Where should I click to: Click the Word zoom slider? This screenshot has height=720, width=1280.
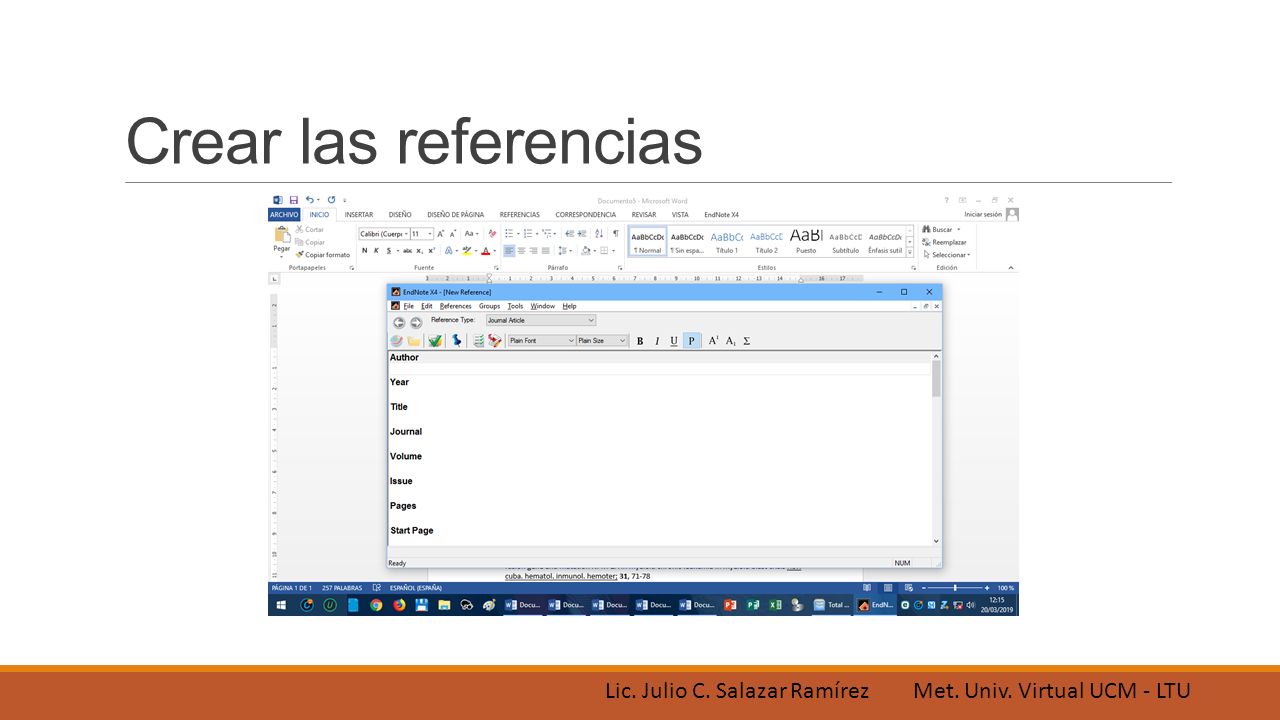click(x=956, y=588)
